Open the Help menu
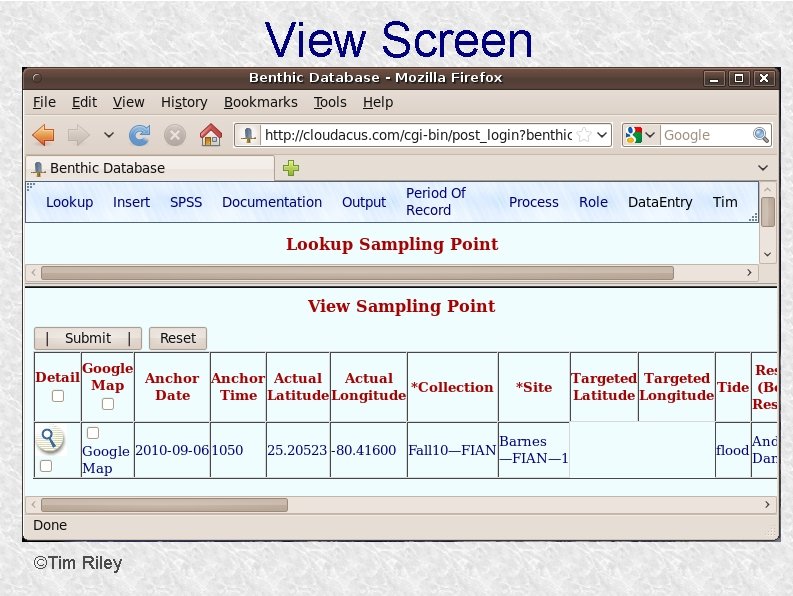Viewport: 793px width, 596px height. [x=378, y=102]
